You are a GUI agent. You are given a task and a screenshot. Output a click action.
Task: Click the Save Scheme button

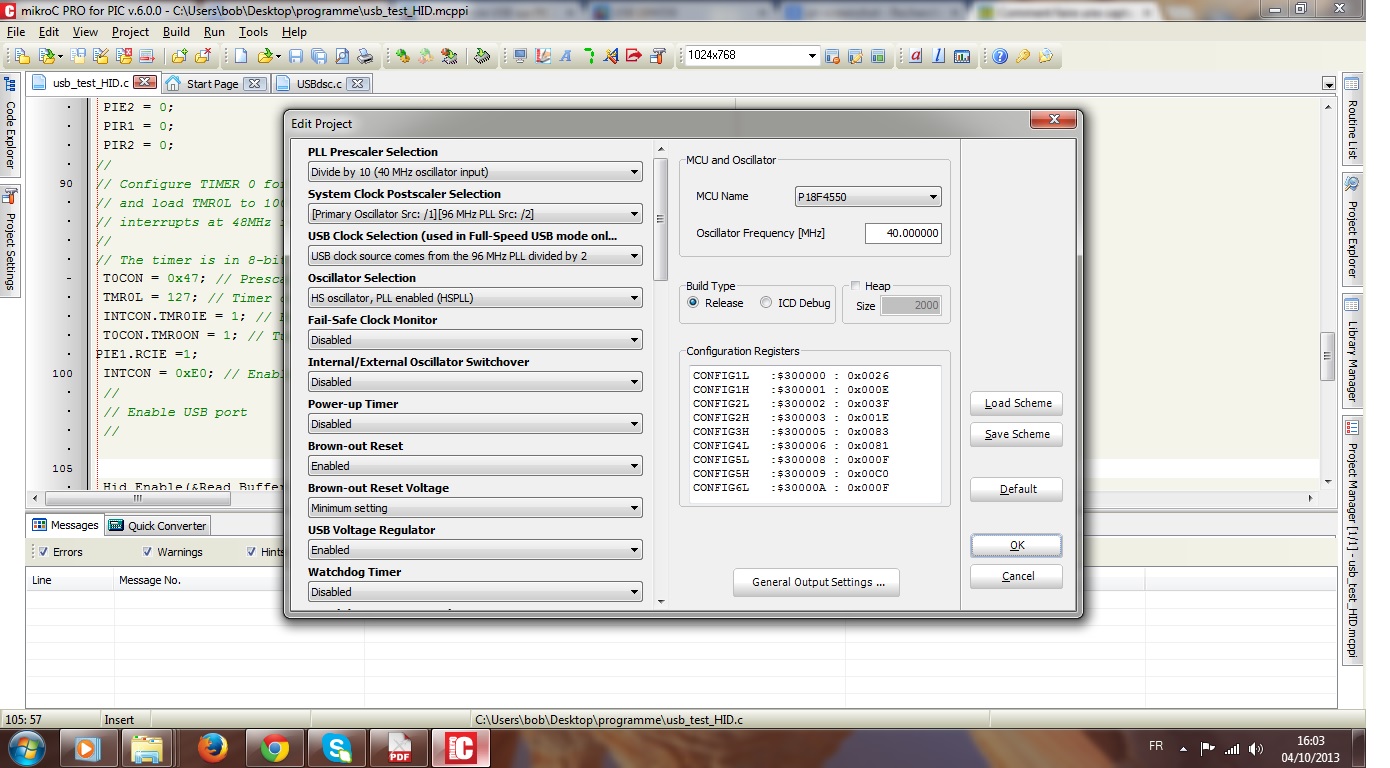pos(1016,434)
